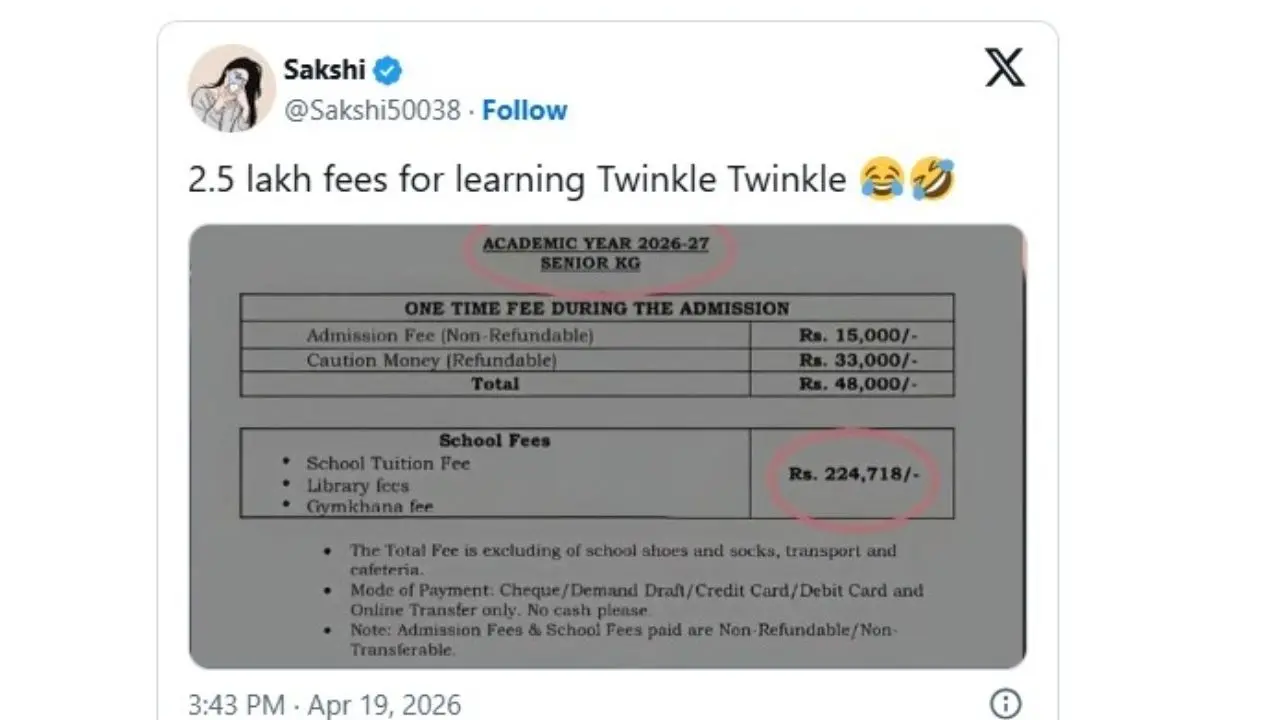Click the School Tuition Fee bullet
The image size is (1280, 720).
pyautogui.click(x=388, y=463)
